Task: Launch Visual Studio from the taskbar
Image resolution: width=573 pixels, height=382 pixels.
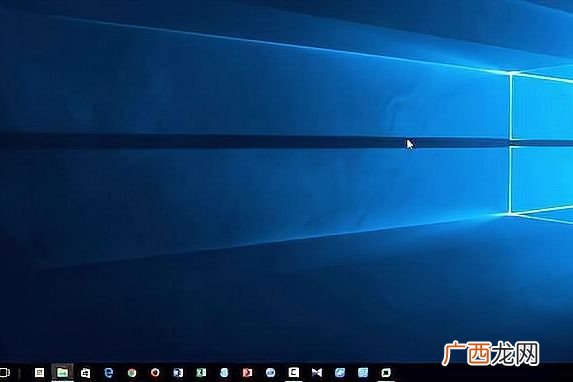Action: [317, 372]
